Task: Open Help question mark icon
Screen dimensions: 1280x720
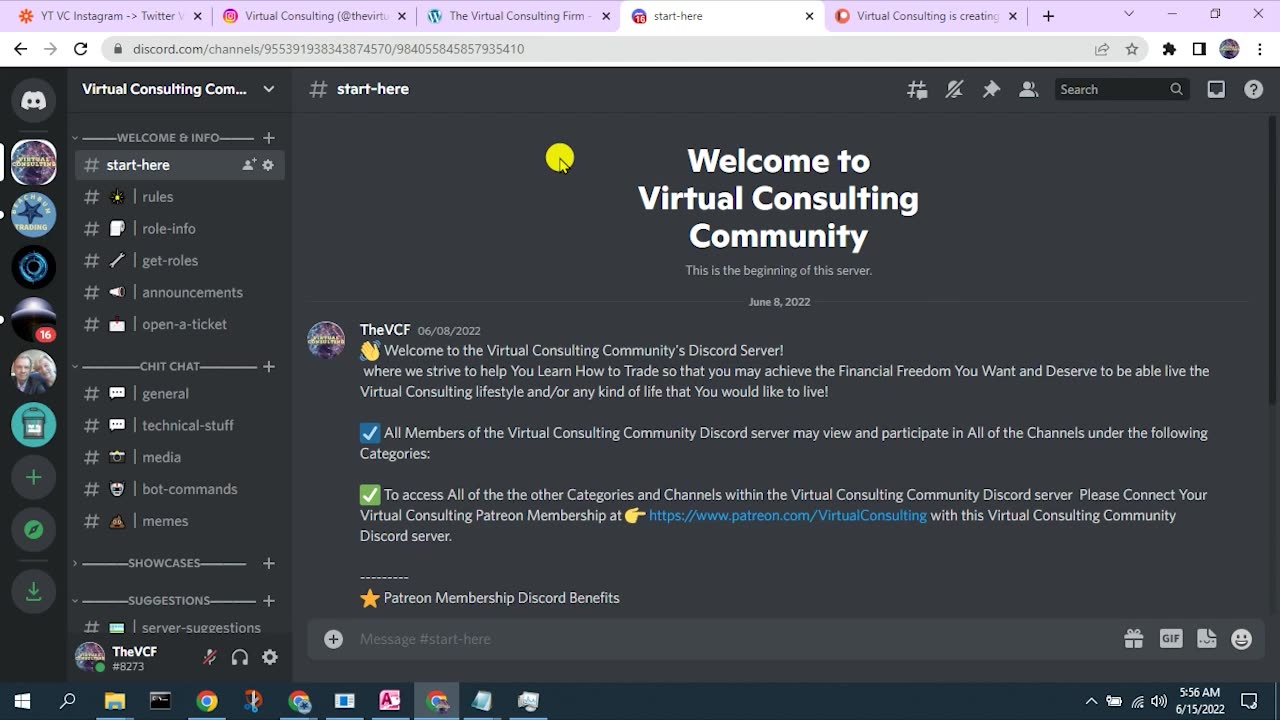Action: pyautogui.click(x=1253, y=89)
